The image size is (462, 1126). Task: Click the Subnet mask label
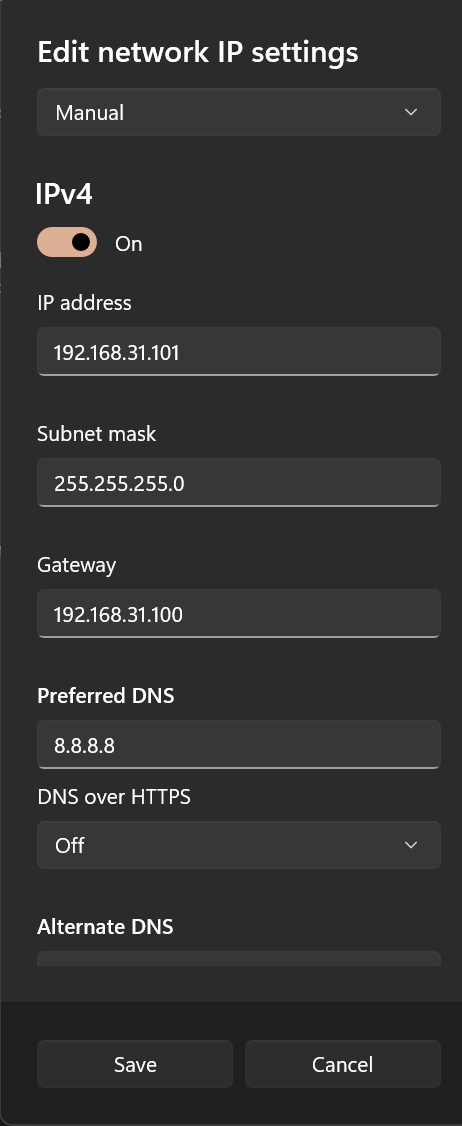point(96,434)
